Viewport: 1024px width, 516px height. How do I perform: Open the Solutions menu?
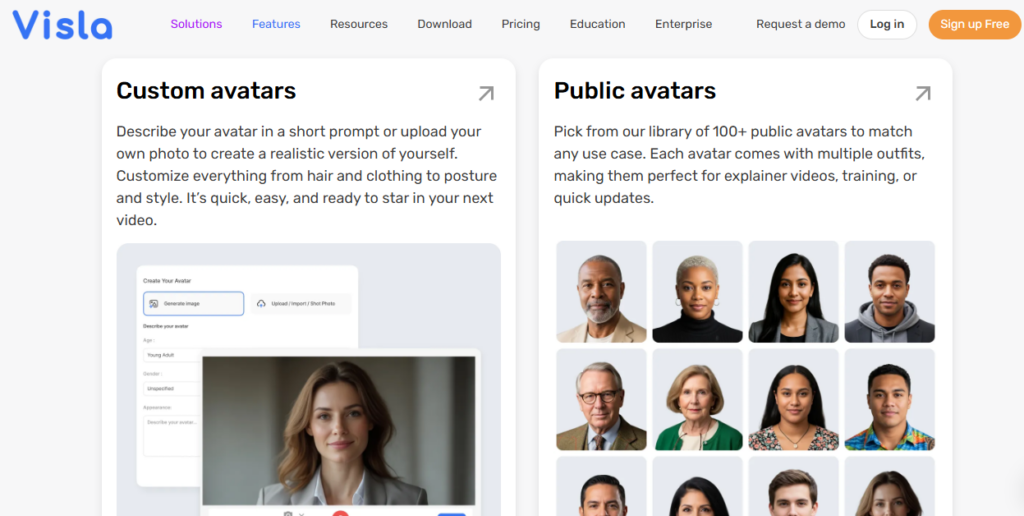click(x=196, y=24)
